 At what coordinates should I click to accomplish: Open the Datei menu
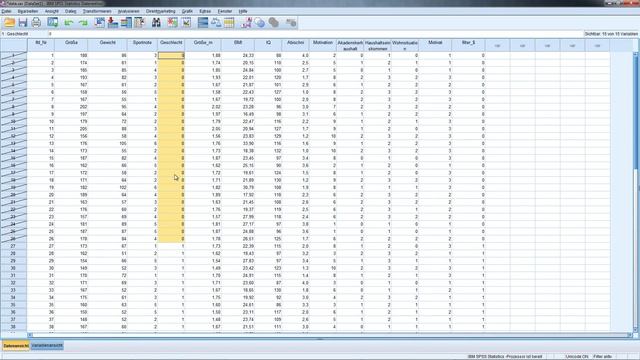[x=6, y=11]
